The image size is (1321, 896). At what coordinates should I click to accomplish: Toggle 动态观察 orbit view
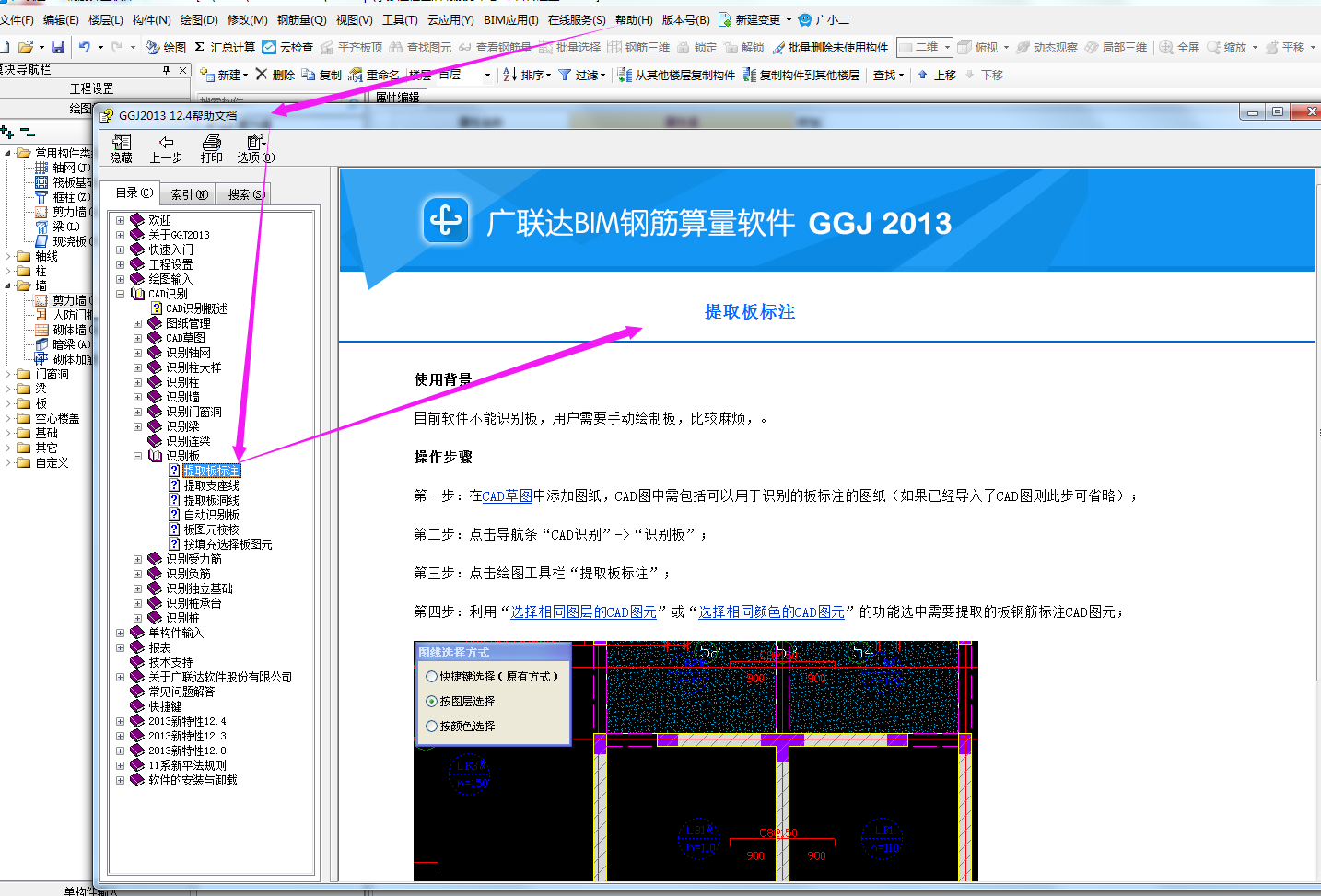[1046, 47]
